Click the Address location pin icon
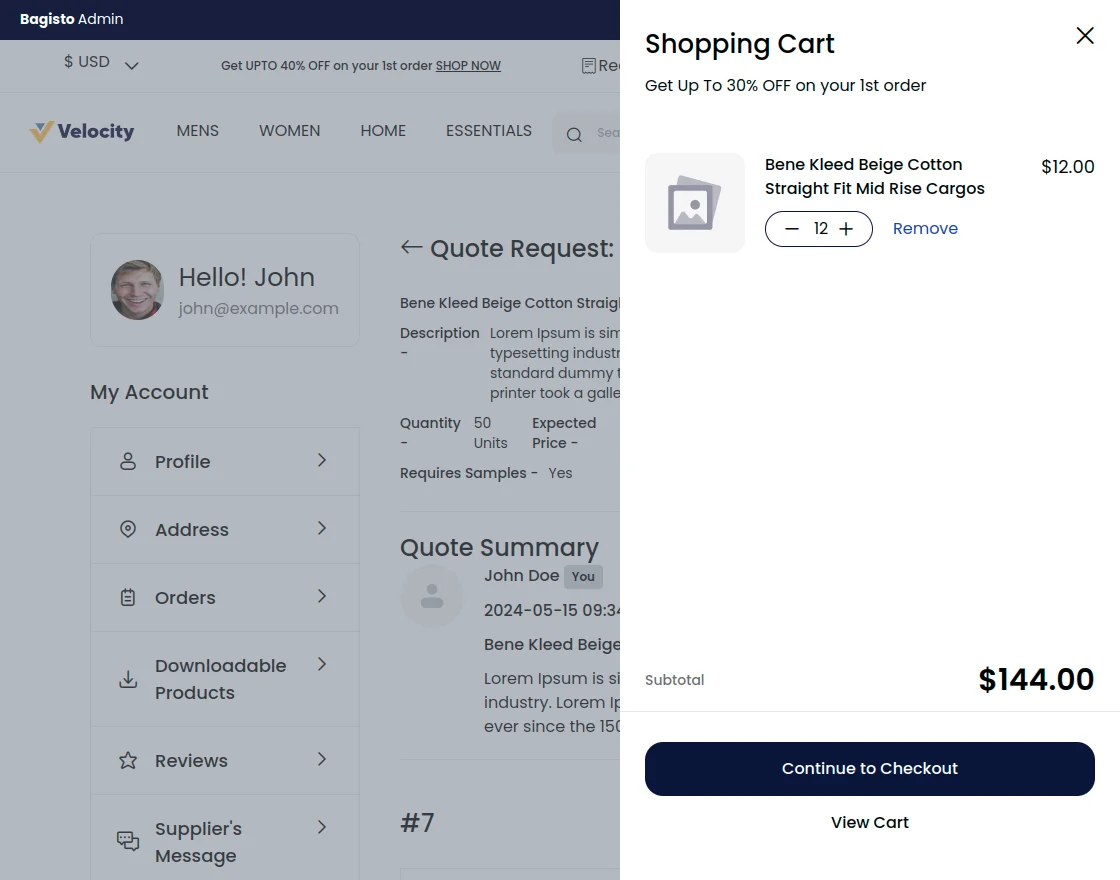Image resolution: width=1120 pixels, height=880 pixels. (x=128, y=530)
